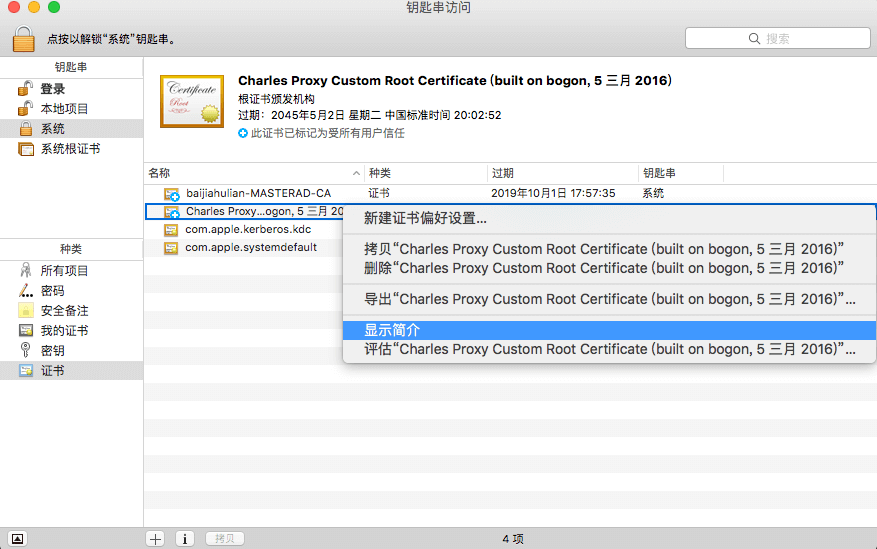The width and height of the screenshot is (877, 549).
Task: Select the baijiahulian-MASTERAD-CA row name
Action: [258, 193]
